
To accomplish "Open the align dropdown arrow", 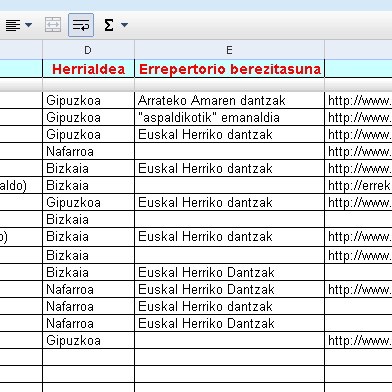I will pos(29,25).
